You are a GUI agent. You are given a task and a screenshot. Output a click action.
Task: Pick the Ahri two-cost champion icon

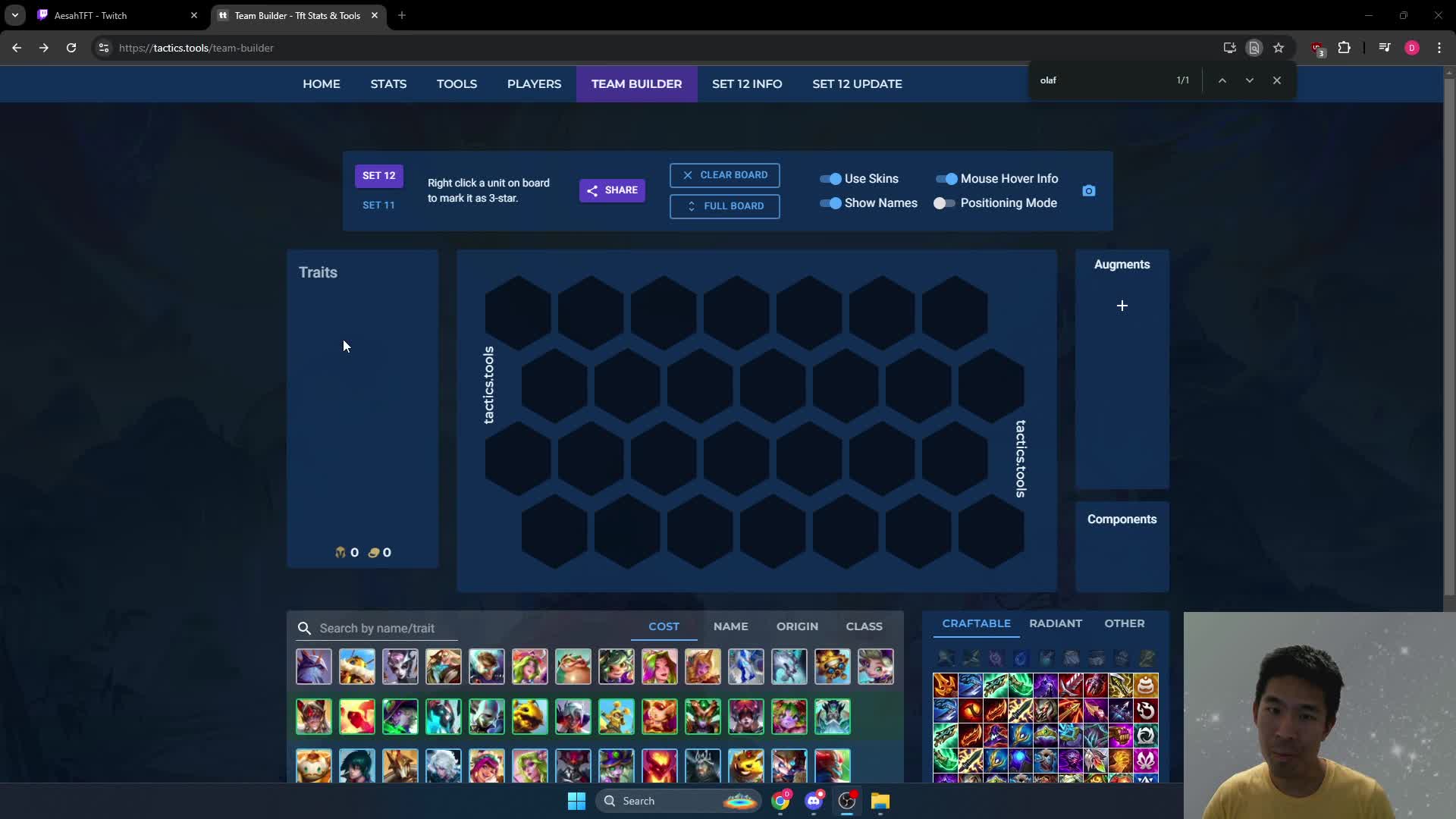coord(314,717)
